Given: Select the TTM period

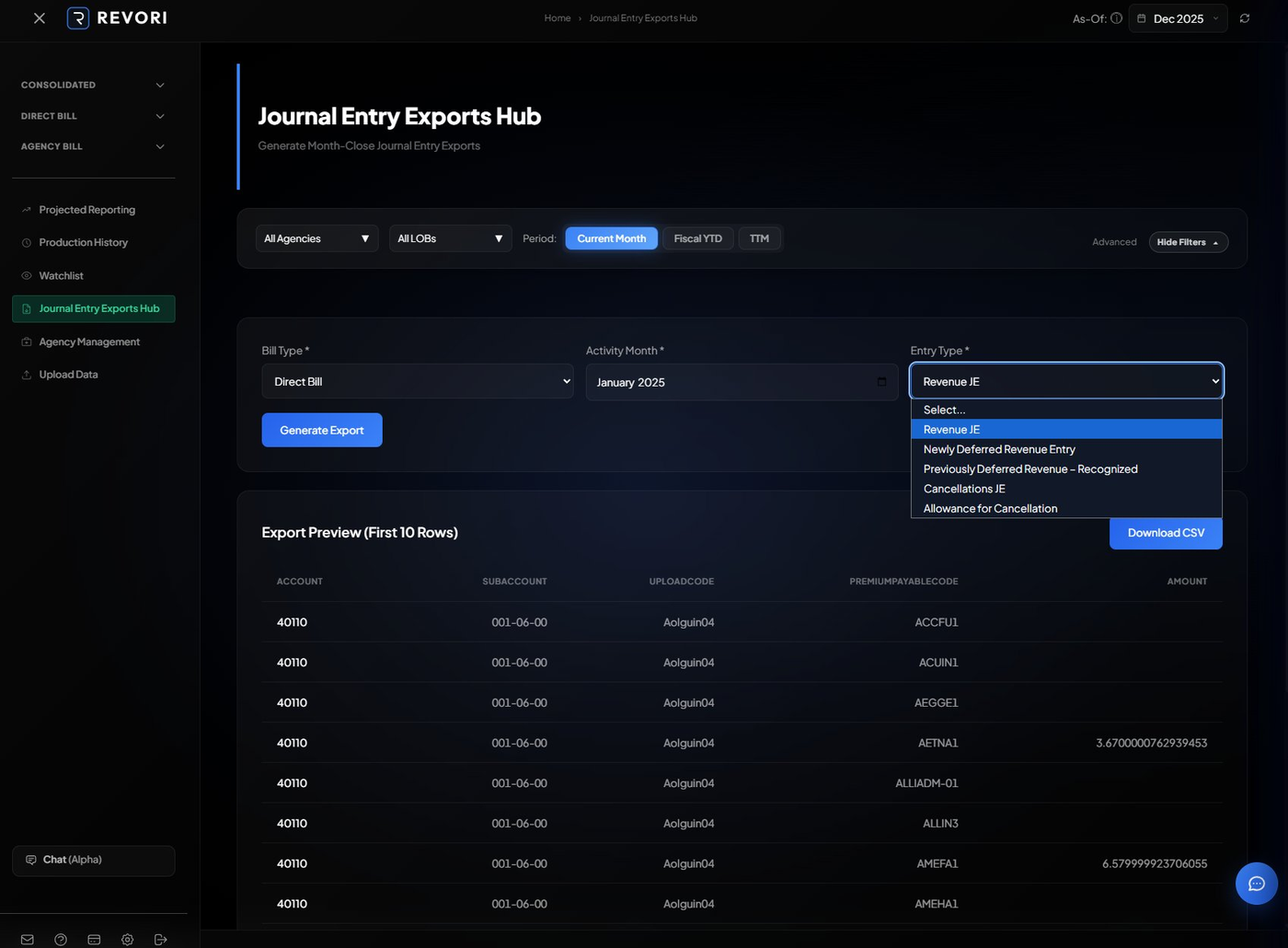Looking at the screenshot, I should coord(759,238).
